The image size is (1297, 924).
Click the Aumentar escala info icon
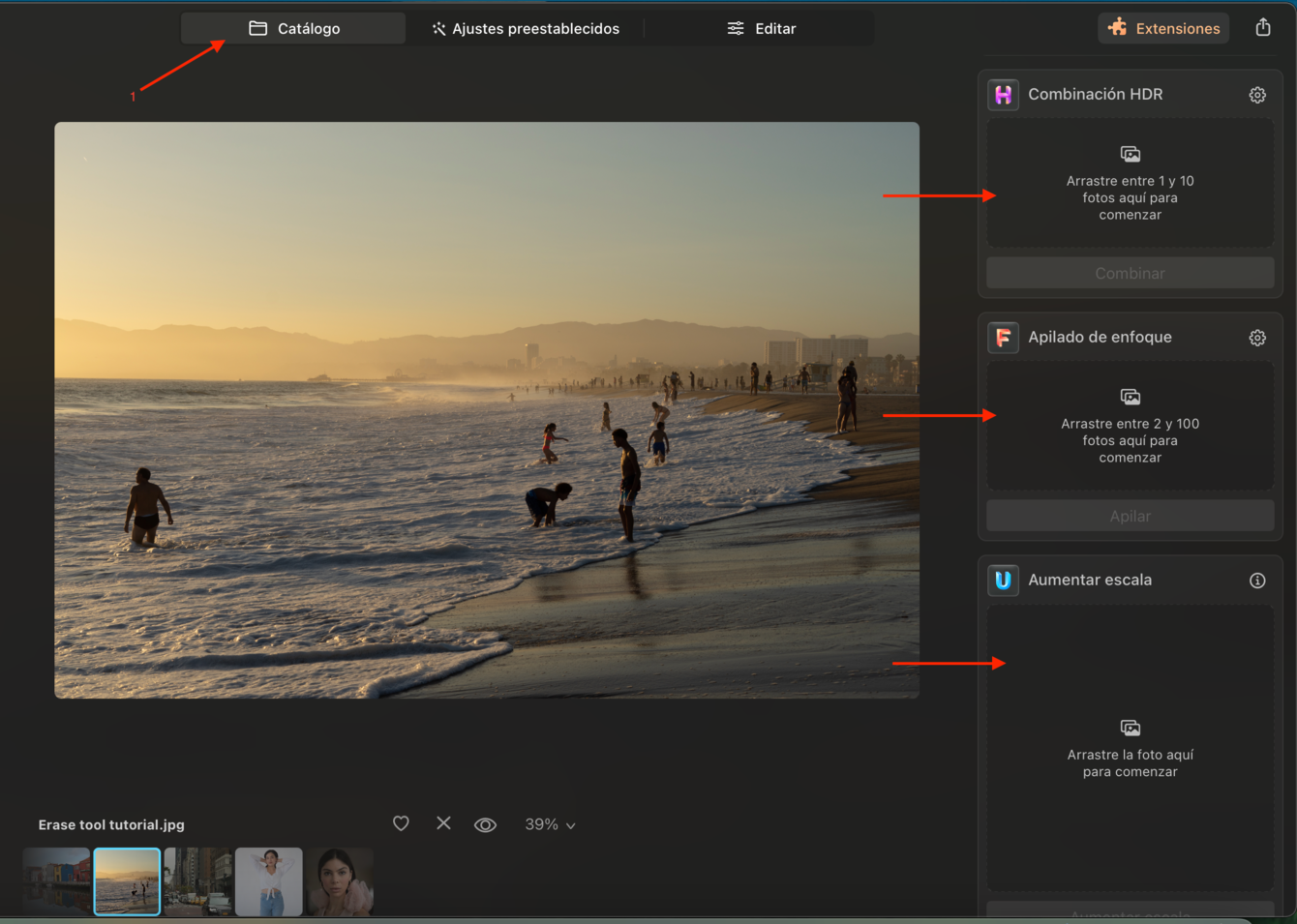click(1257, 581)
